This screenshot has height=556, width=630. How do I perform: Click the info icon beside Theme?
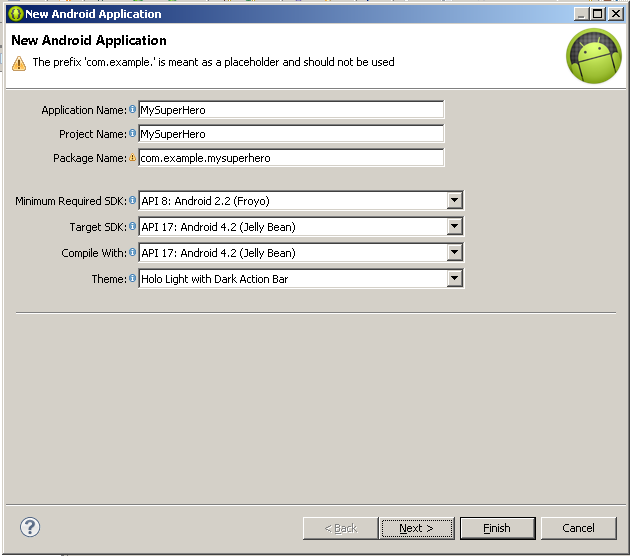pos(132,278)
